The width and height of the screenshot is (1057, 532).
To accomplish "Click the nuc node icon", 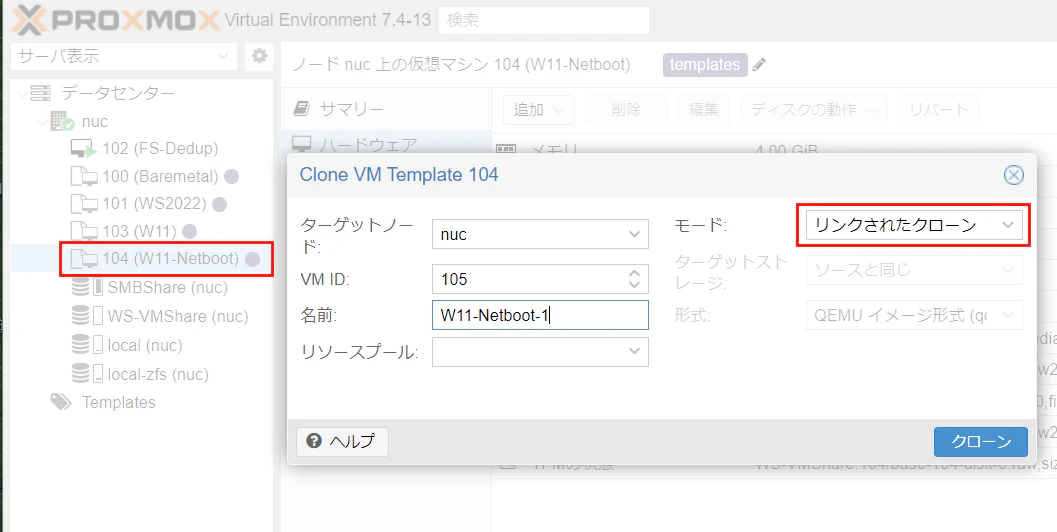I will point(62,121).
